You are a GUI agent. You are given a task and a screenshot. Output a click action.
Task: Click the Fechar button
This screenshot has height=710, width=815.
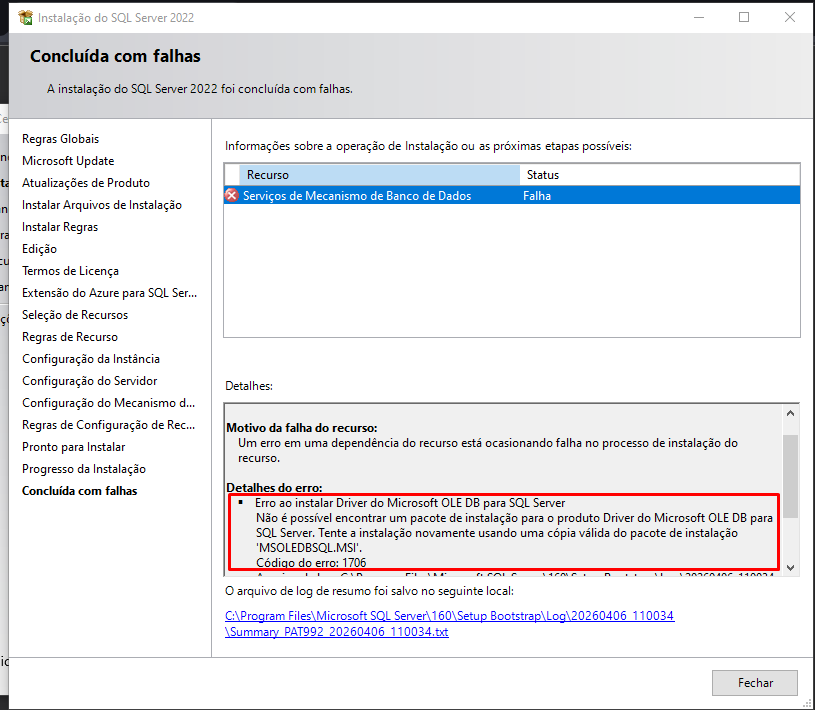755,682
